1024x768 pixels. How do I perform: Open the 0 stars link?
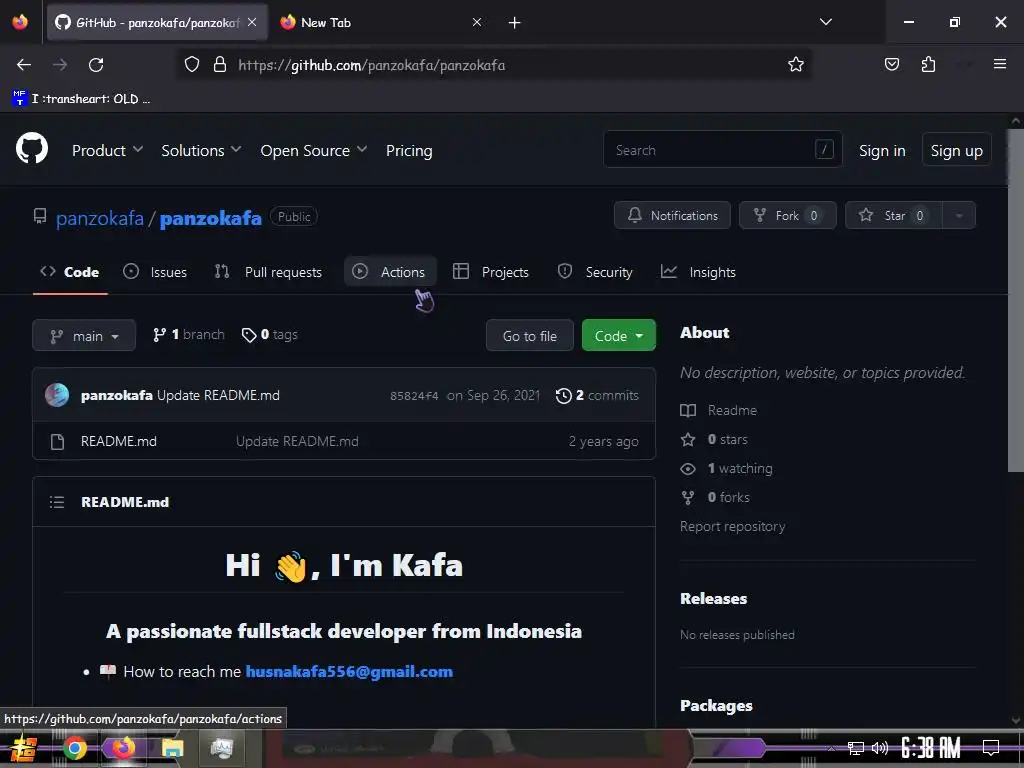pyautogui.click(x=714, y=440)
